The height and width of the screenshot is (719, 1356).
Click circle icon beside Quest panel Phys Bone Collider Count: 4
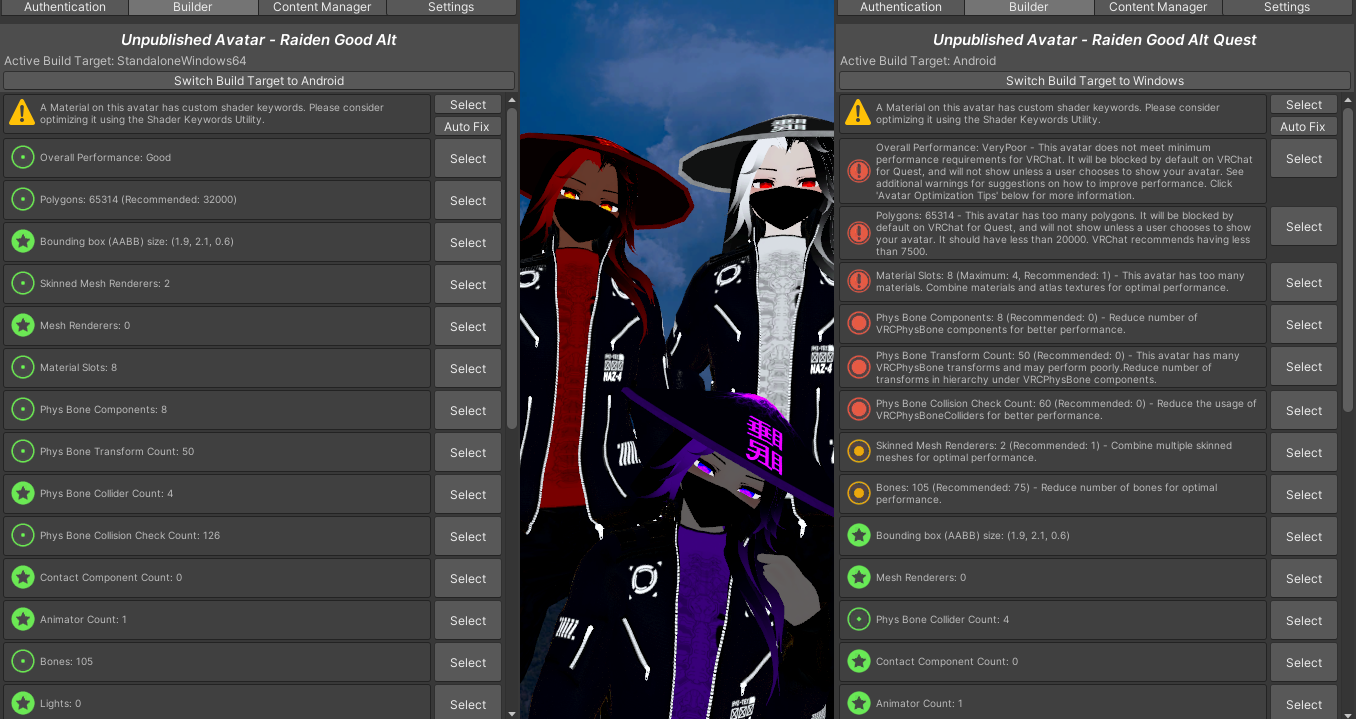pos(858,619)
